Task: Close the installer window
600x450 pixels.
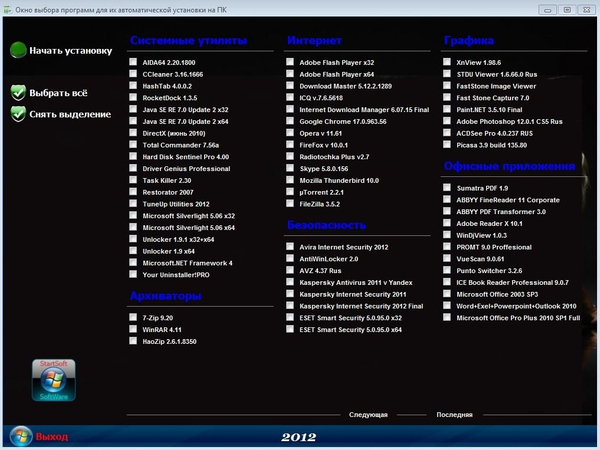Action: 587,10
